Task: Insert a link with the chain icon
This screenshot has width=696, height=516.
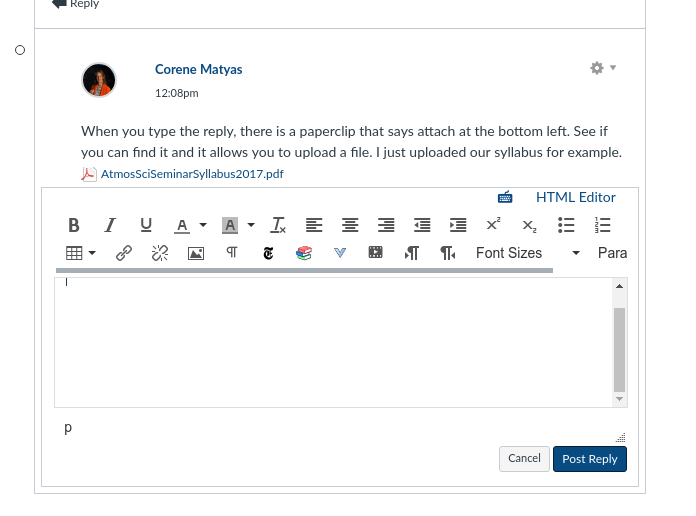Action: (x=124, y=253)
